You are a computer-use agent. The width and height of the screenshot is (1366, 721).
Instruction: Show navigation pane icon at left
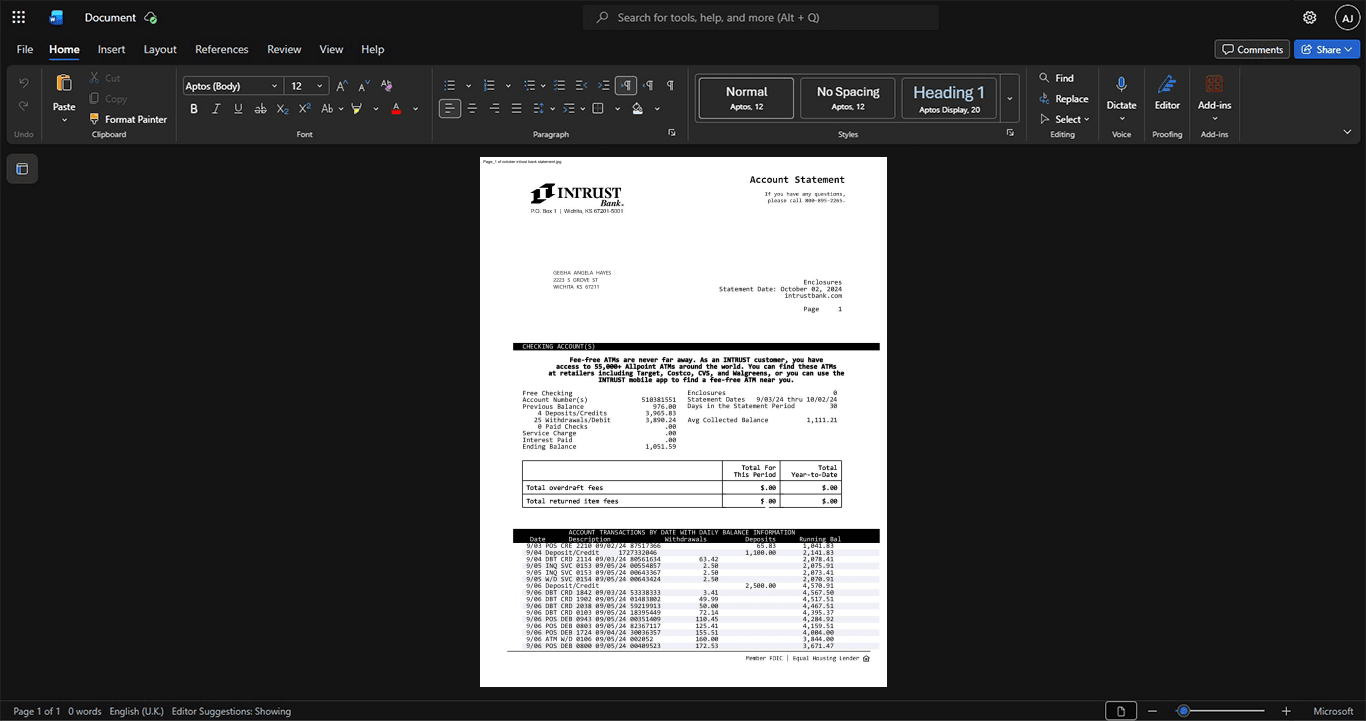click(x=22, y=169)
